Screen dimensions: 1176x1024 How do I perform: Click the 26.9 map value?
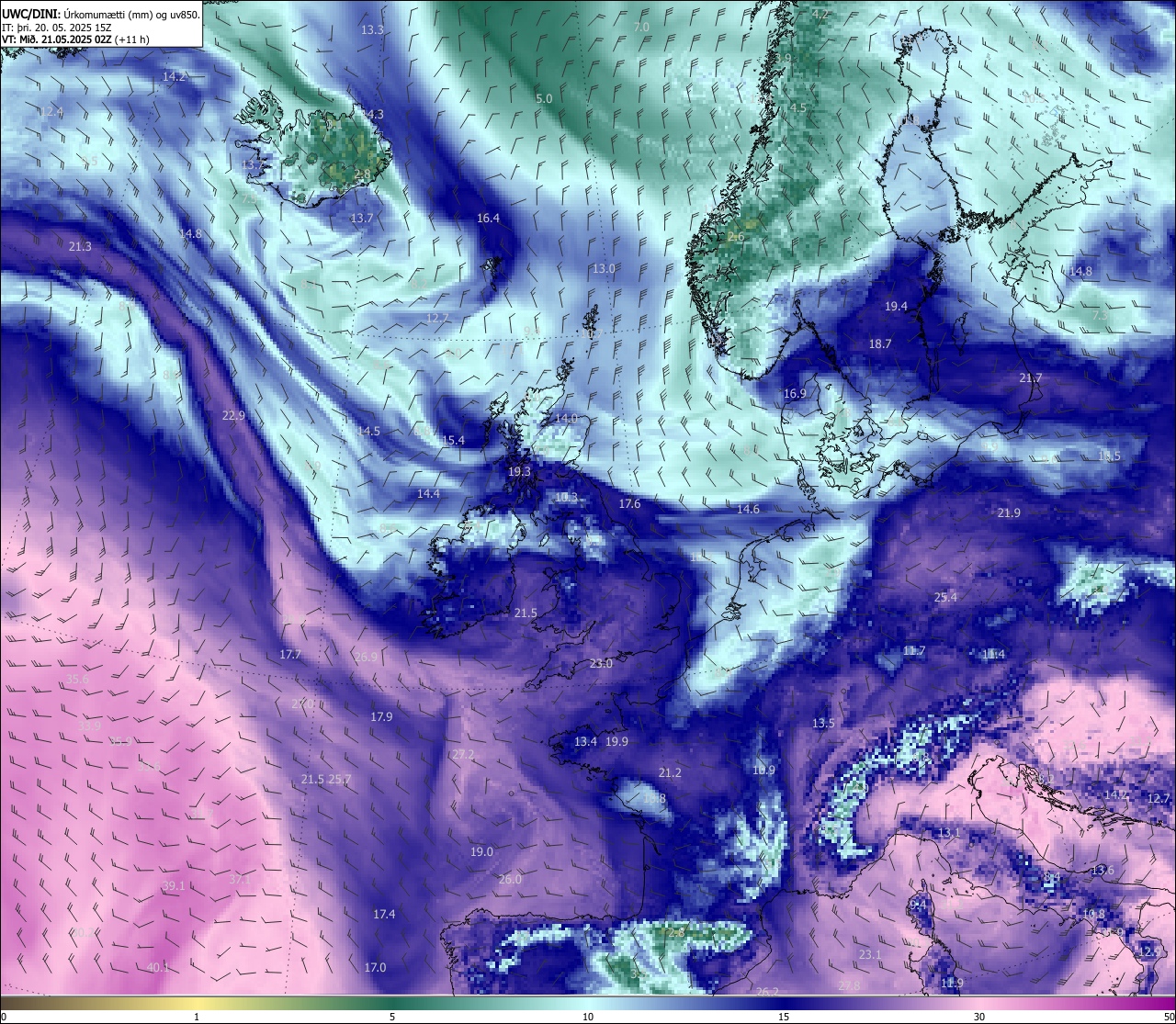coord(365,657)
